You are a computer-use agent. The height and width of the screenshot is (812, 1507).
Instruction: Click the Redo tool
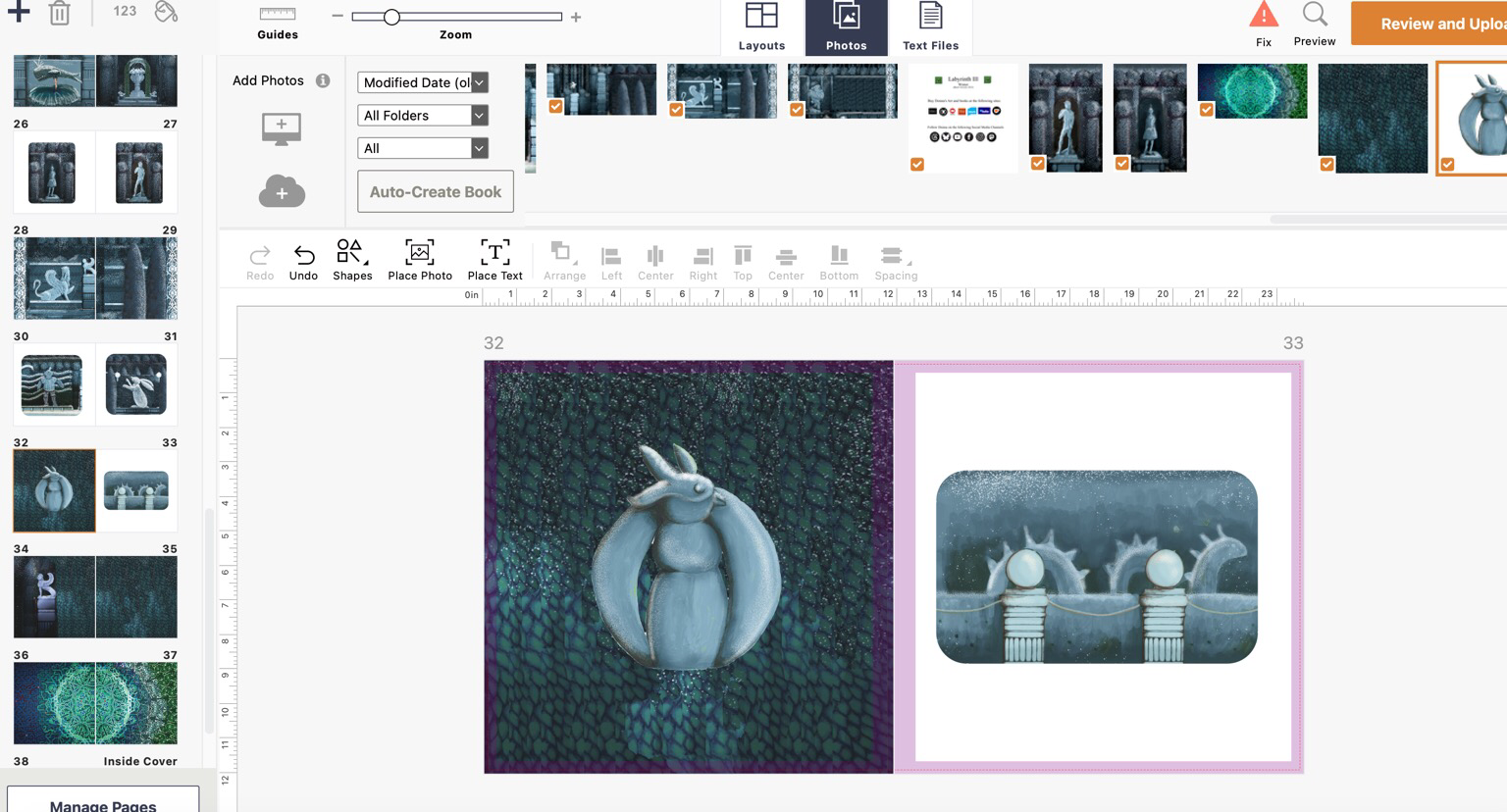(260, 262)
